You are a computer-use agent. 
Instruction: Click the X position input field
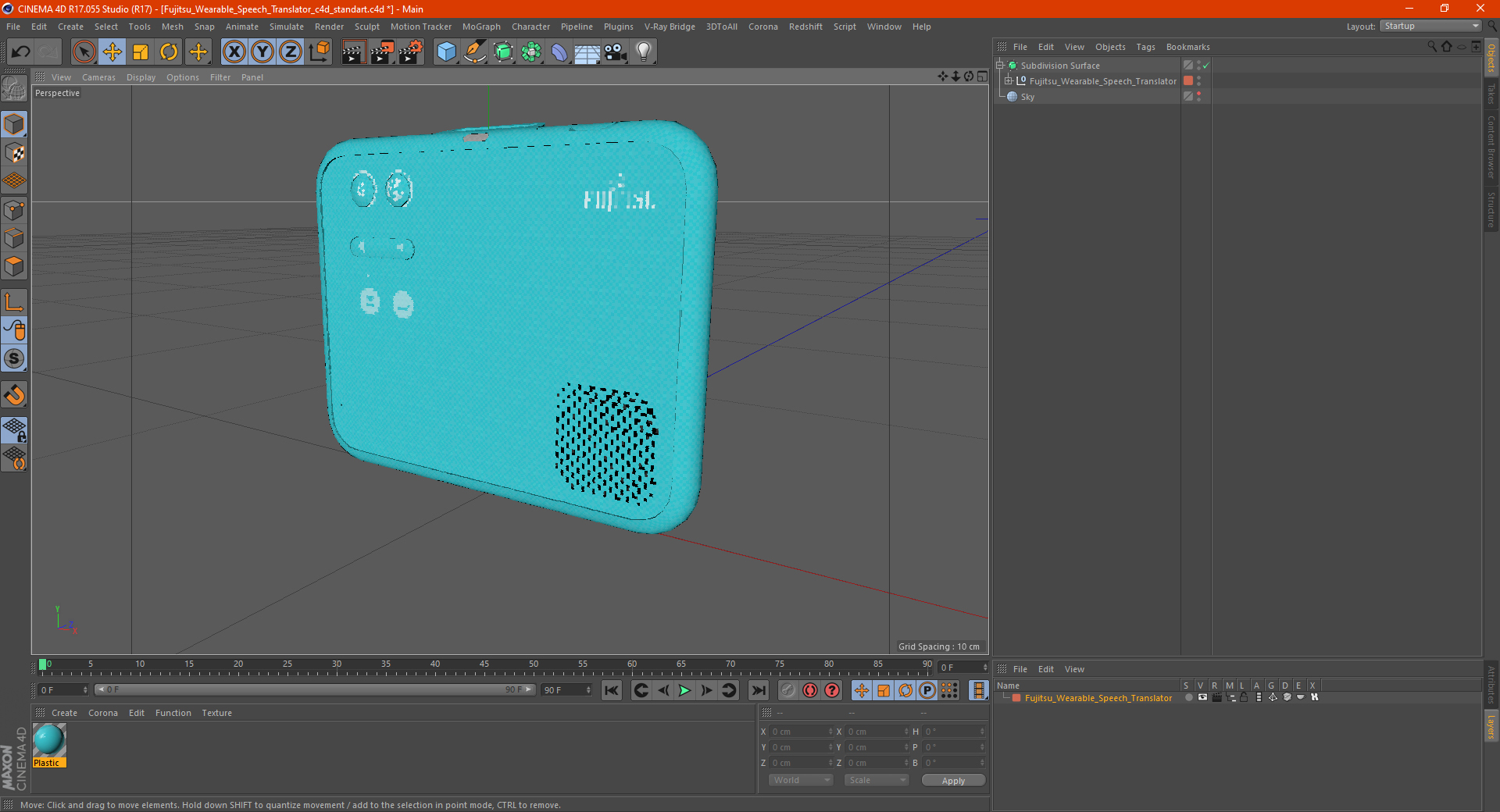(802, 732)
